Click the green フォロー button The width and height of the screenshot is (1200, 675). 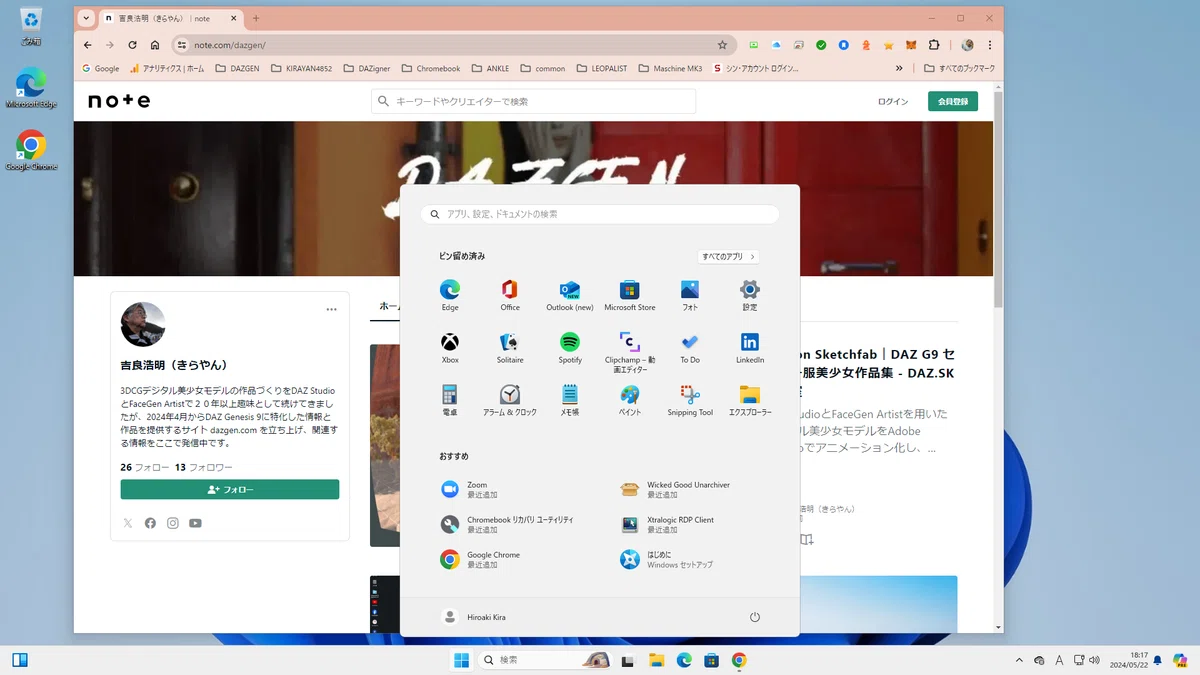[x=230, y=490]
